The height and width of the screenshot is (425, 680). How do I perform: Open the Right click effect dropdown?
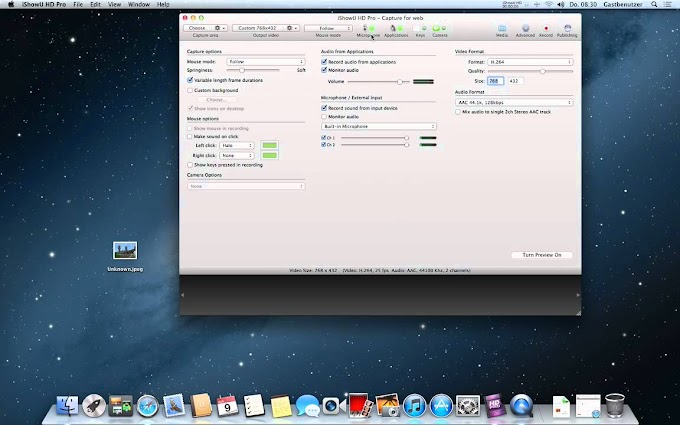(237, 155)
